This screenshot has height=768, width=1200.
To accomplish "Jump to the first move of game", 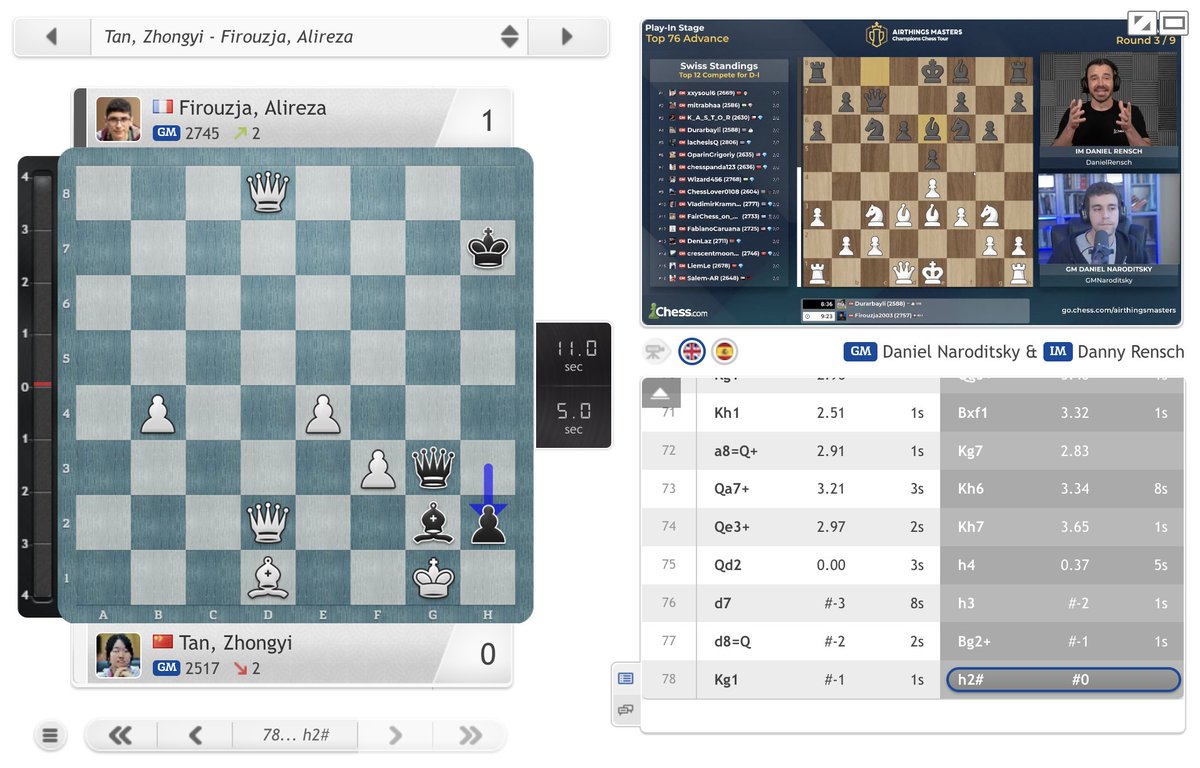I will coord(120,736).
